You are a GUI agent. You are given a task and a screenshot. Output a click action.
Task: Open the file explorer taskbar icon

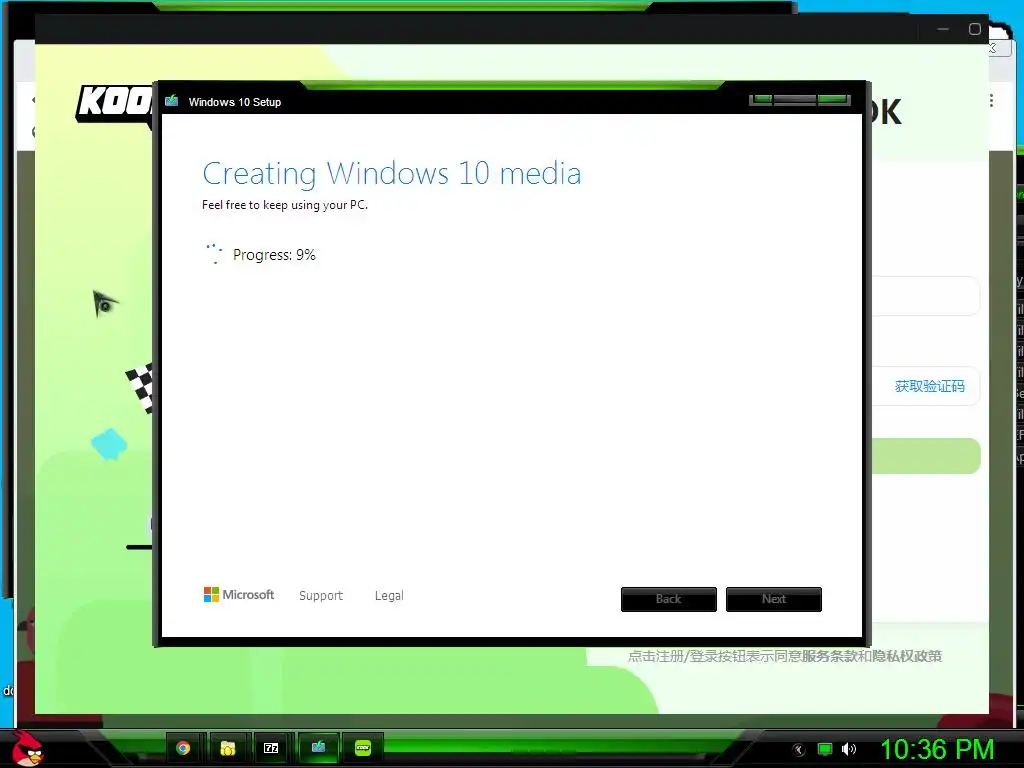227,748
